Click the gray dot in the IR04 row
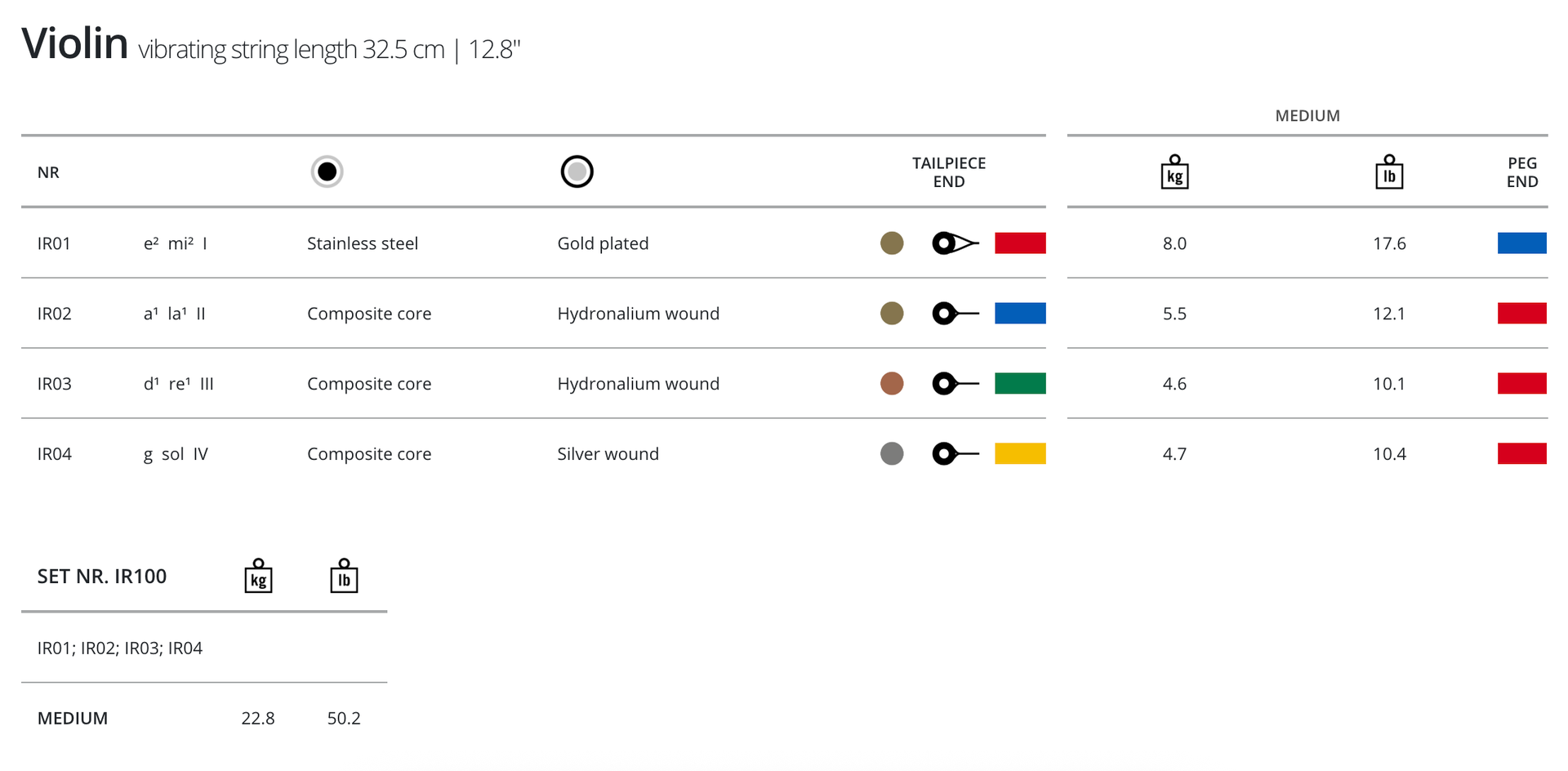Viewport: 1568px width, 771px height. tap(892, 454)
